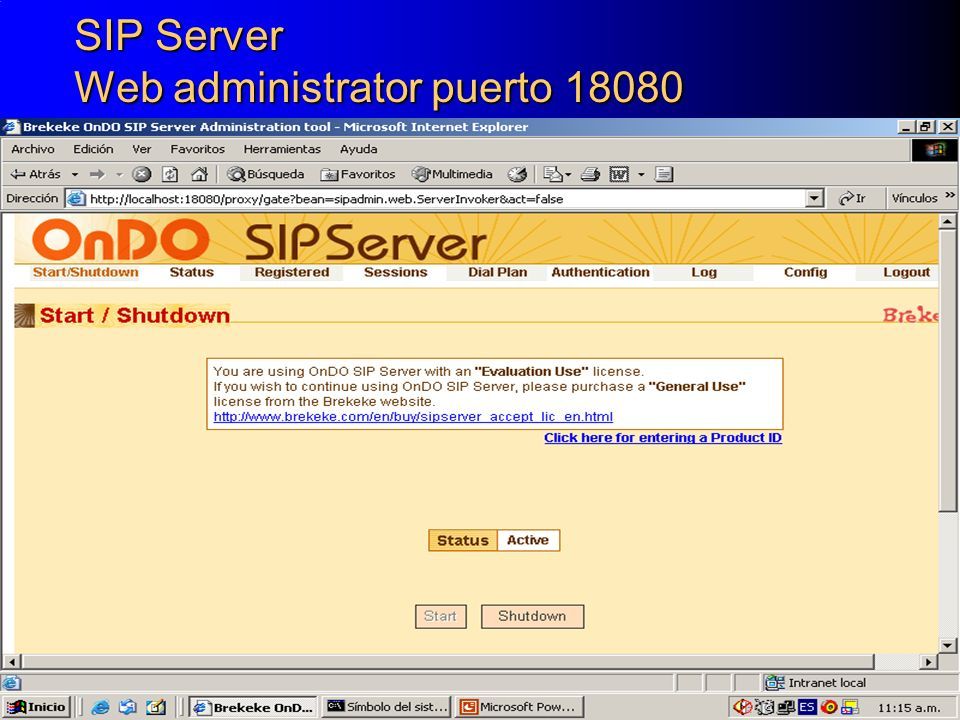Click the forward navigation arrow
This screenshot has height=720, width=960.
pos(97,174)
